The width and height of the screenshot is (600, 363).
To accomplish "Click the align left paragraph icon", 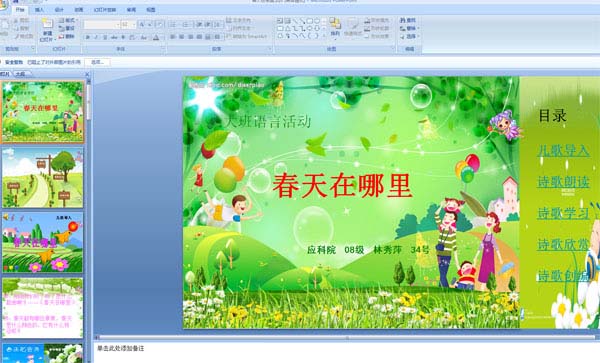I will pyautogui.click(x=173, y=37).
